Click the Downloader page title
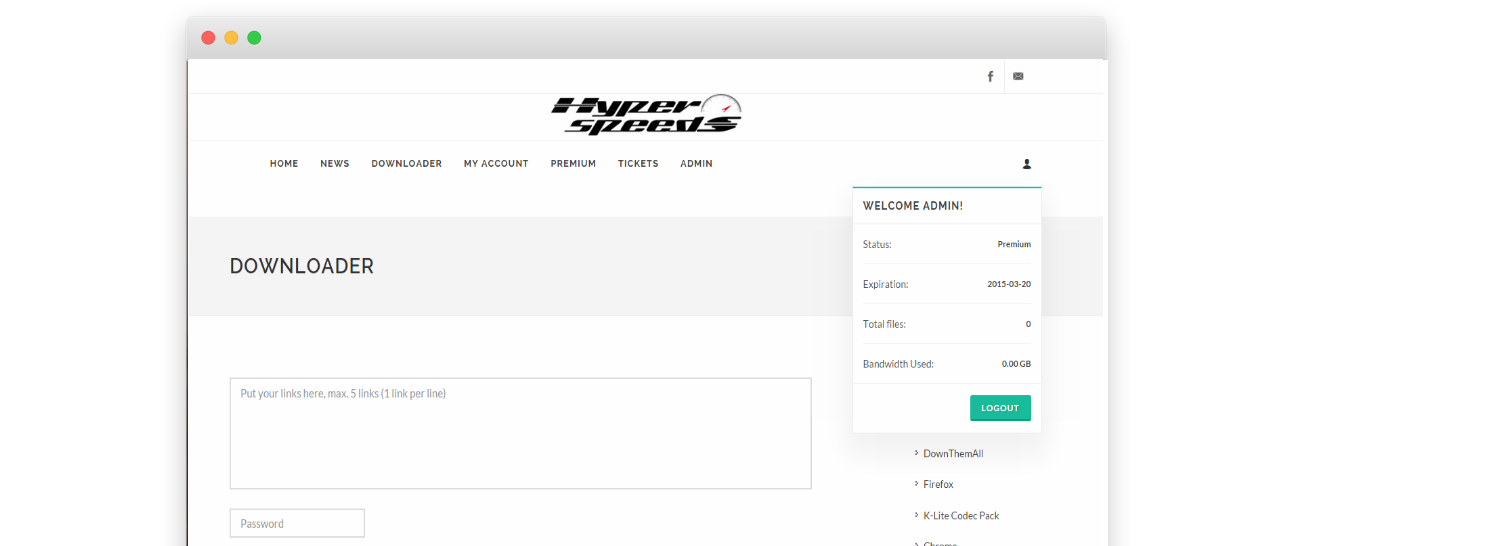Screen dimensions: 1500x546 tap(302, 266)
